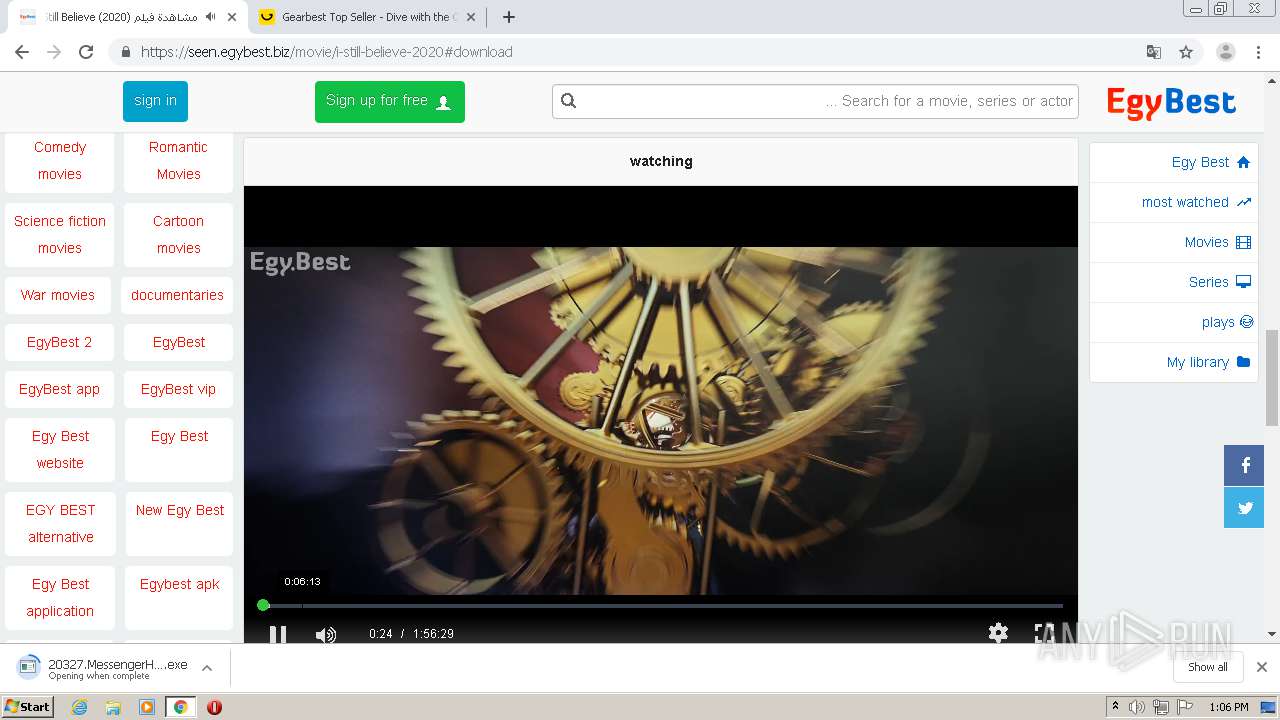Open Chrome three-dot menu
1280x720 pixels.
point(1259,52)
